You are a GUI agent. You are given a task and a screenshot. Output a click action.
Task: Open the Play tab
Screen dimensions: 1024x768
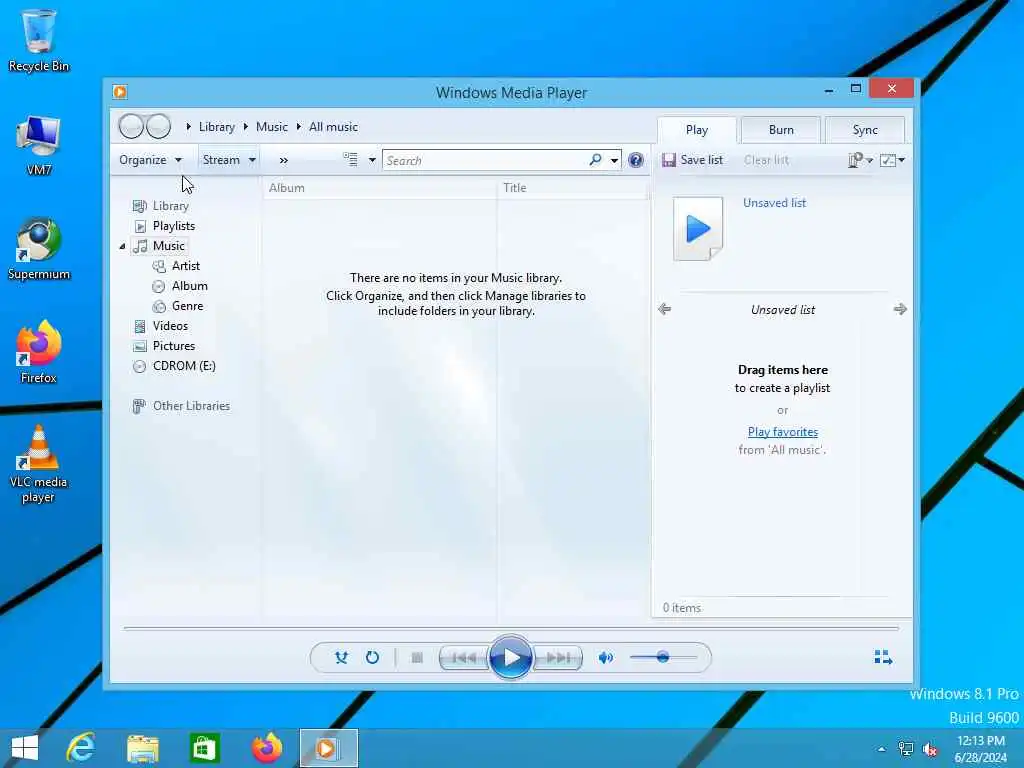coord(697,130)
